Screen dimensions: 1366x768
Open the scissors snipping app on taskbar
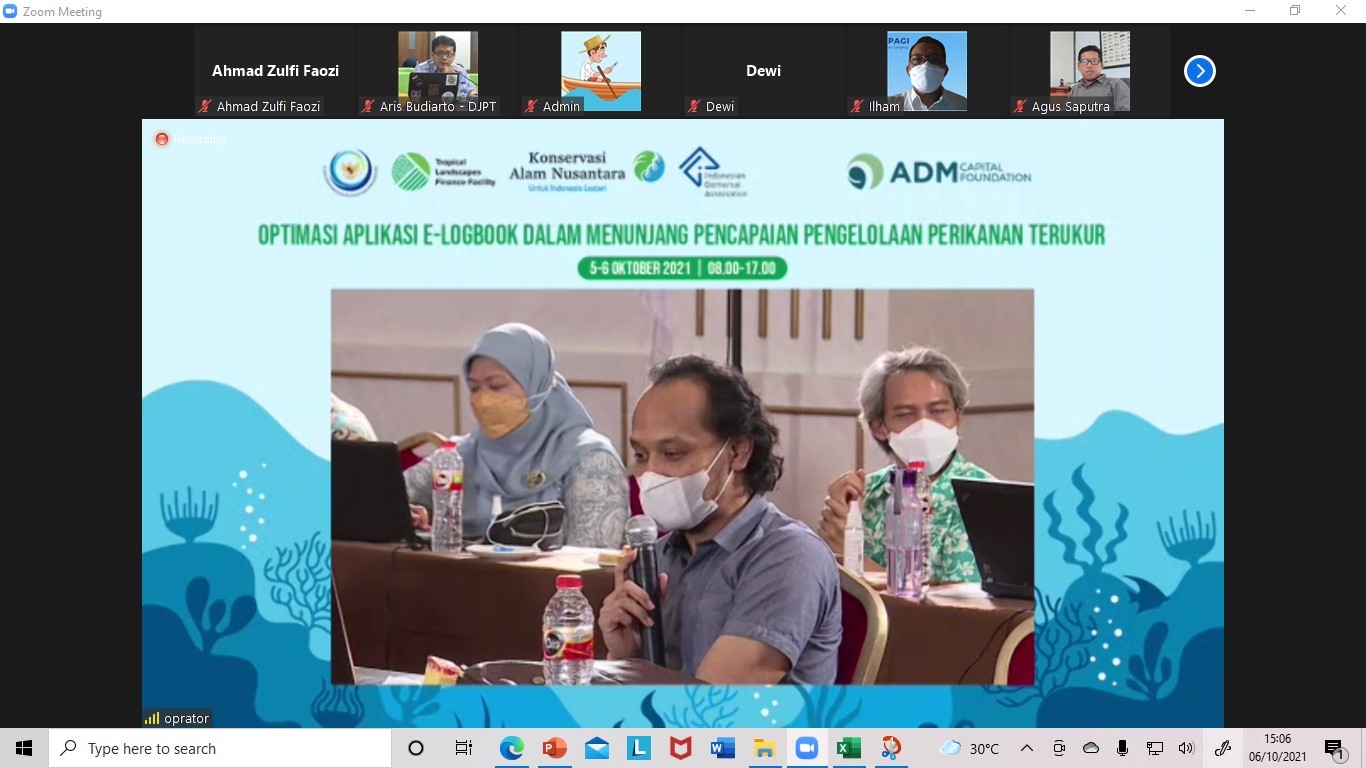point(891,748)
